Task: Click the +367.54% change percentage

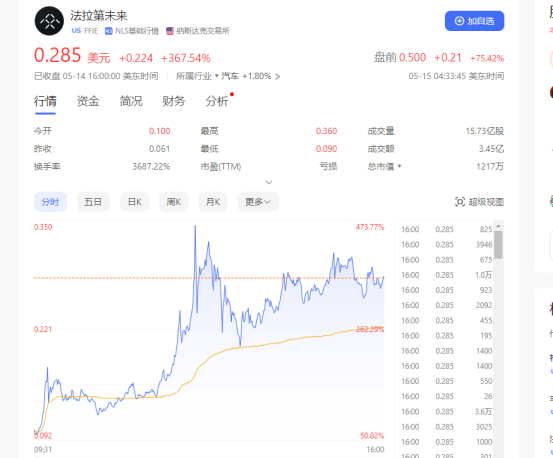Action: [186, 58]
